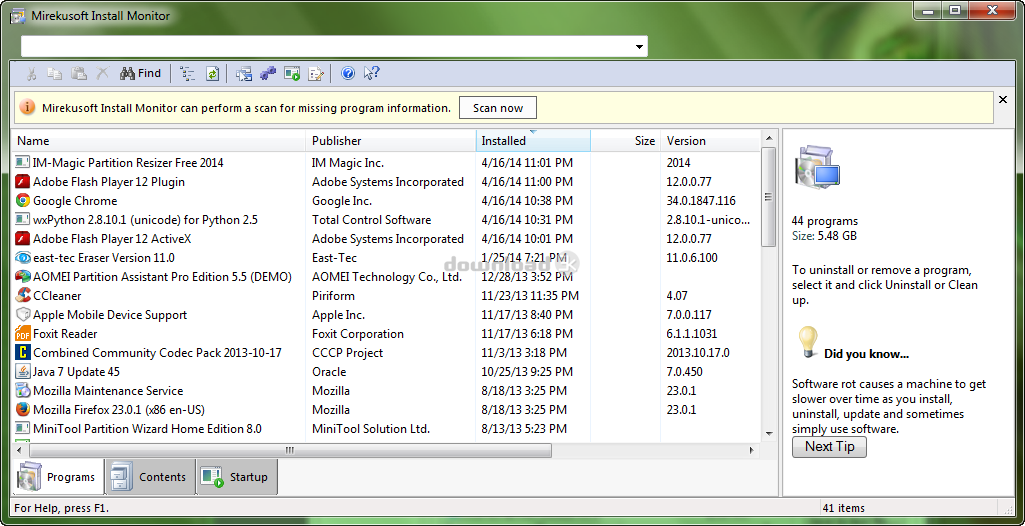The width and height of the screenshot is (1025, 526).
Task: Click the vertical scrollbar down arrow
Action: (x=769, y=433)
